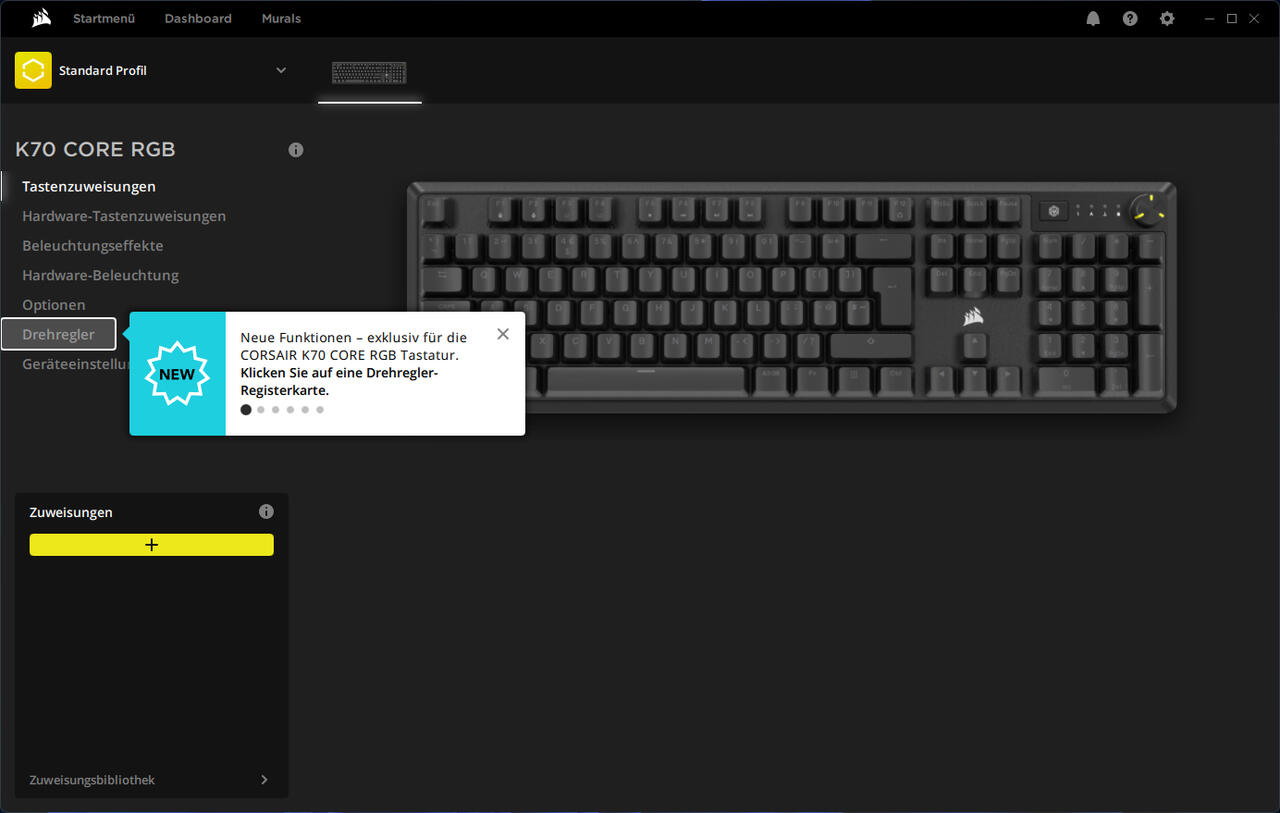The width and height of the screenshot is (1280, 813).
Task: Select the V key
Action: click(608, 347)
